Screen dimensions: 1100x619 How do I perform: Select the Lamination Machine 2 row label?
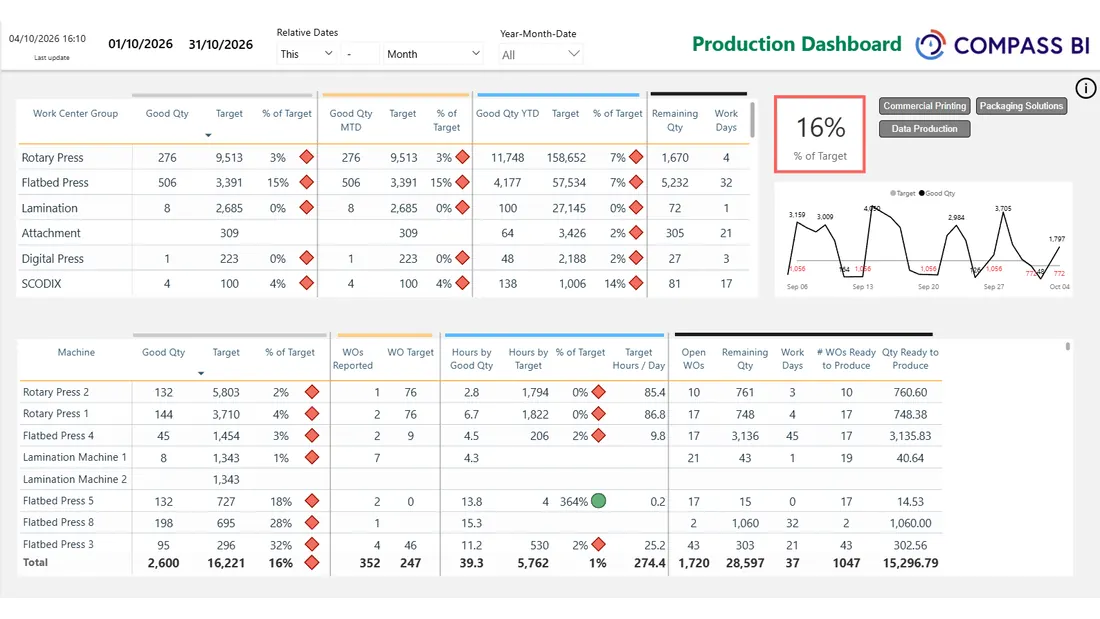click(x=75, y=479)
